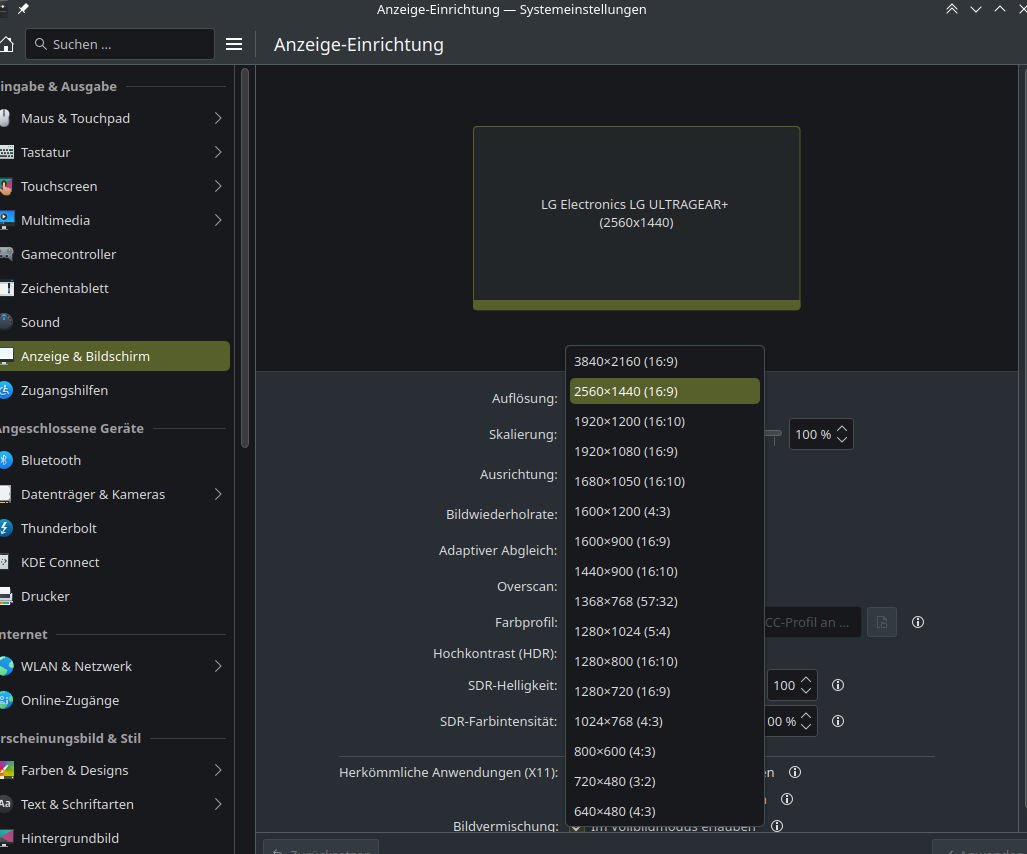The width and height of the screenshot is (1027, 854).
Task: Click the Tastatur keyboard icon
Action: tap(7, 153)
